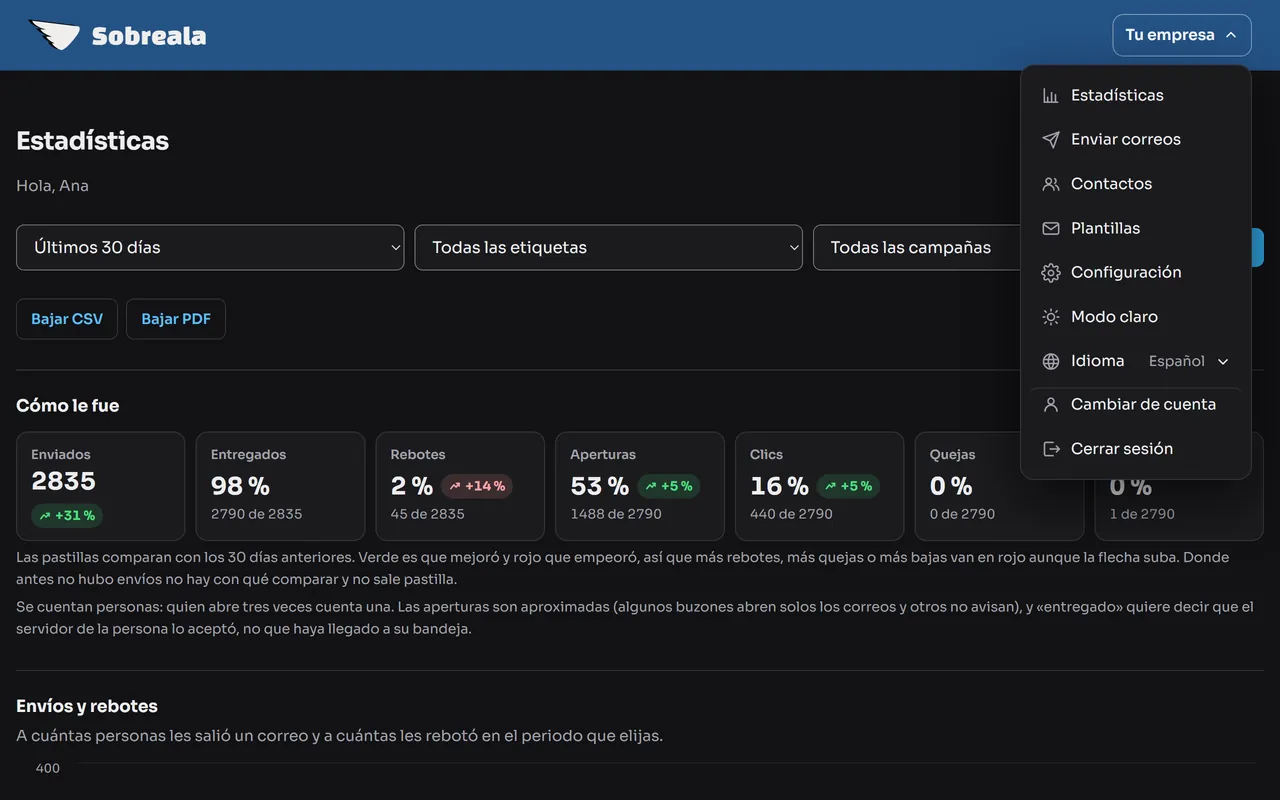1280x800 pixels.
Task: Collapse the Tu empresa account menu
Action: (x=1182, y=35)
